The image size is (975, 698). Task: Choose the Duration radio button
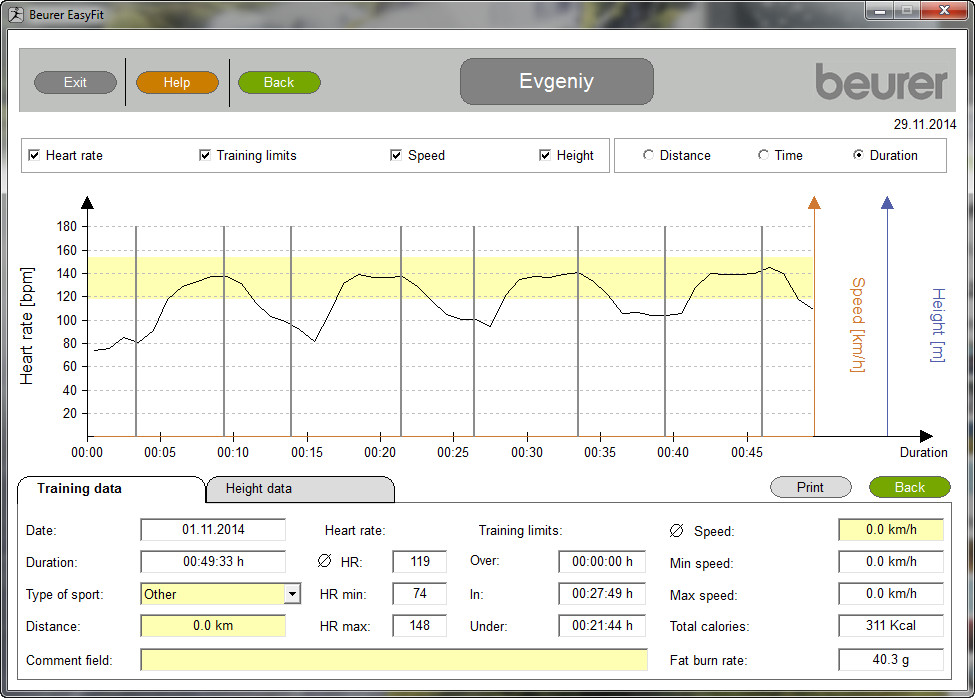point(859,156)
